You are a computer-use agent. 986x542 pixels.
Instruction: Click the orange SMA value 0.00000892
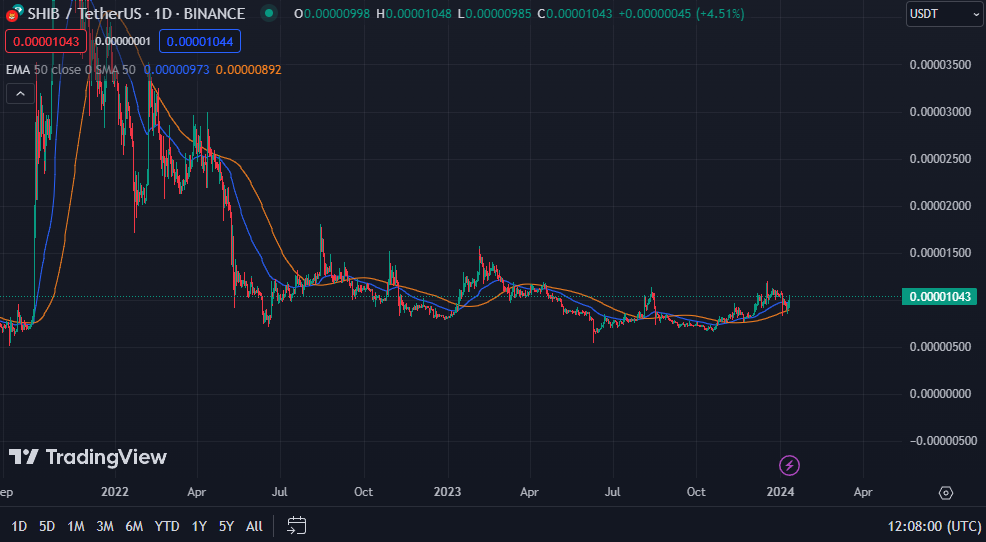click(248, 70)
